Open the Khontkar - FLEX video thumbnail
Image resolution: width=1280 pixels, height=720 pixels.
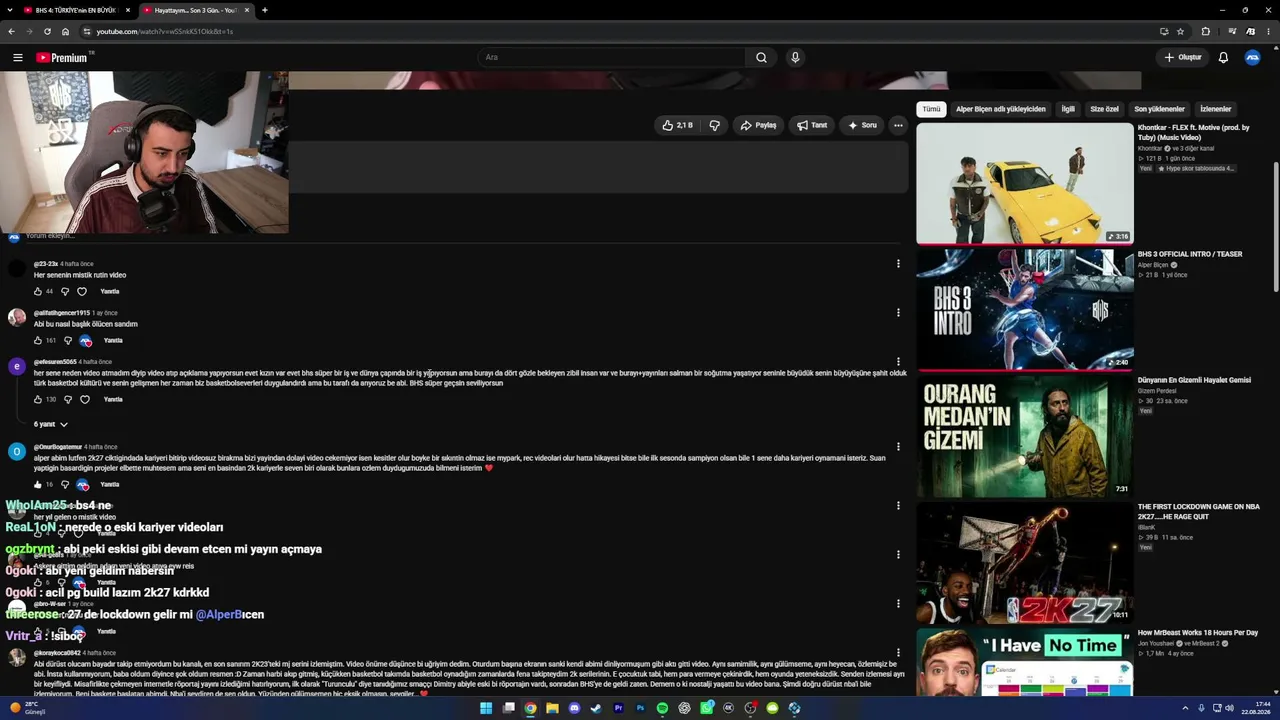1025,183
